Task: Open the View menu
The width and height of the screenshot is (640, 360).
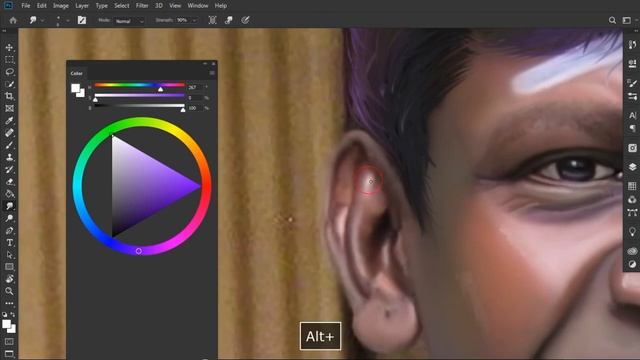Action: point(175,6)
